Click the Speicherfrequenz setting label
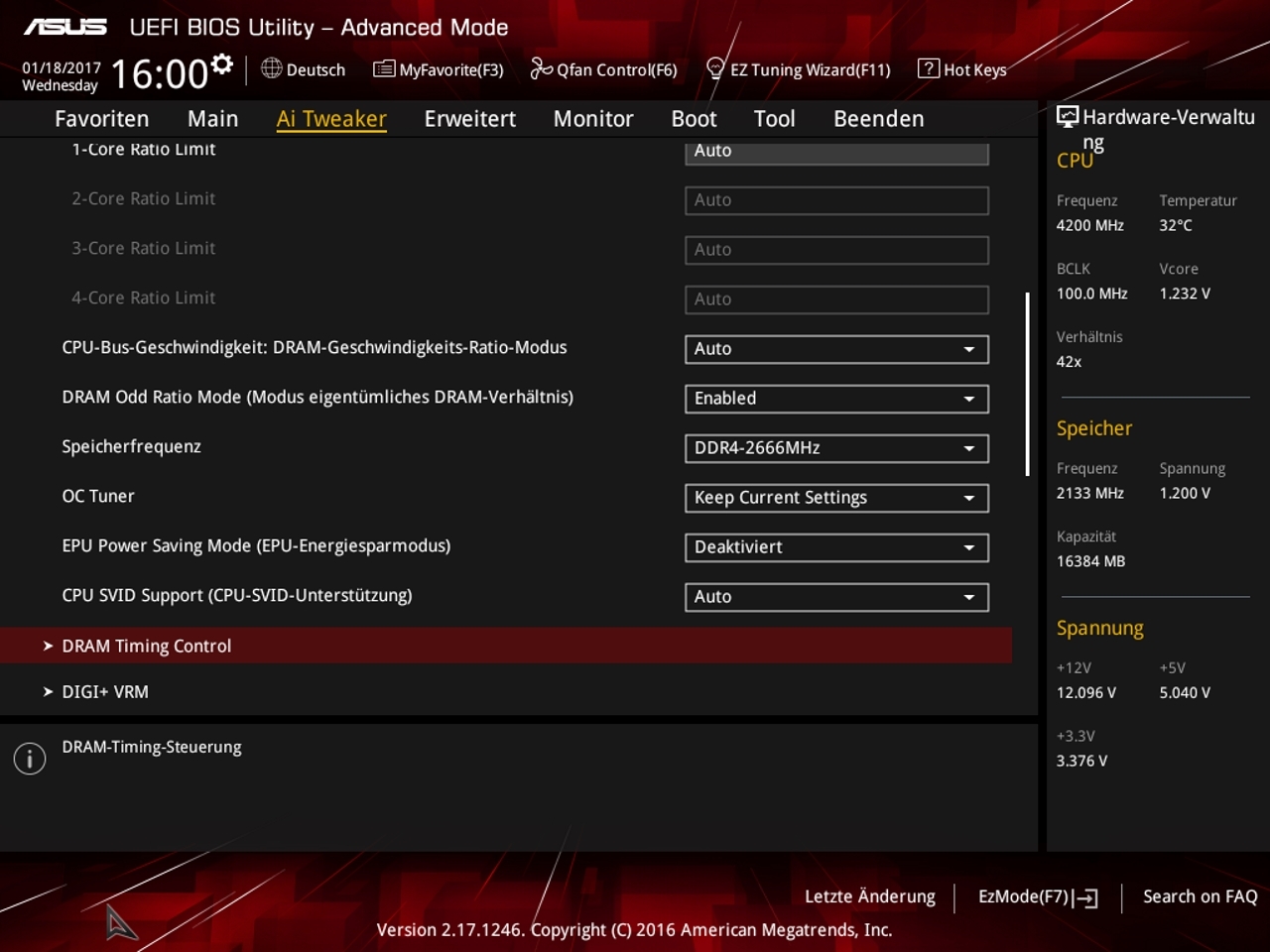Screen dimensions: 1270x952 131,446
